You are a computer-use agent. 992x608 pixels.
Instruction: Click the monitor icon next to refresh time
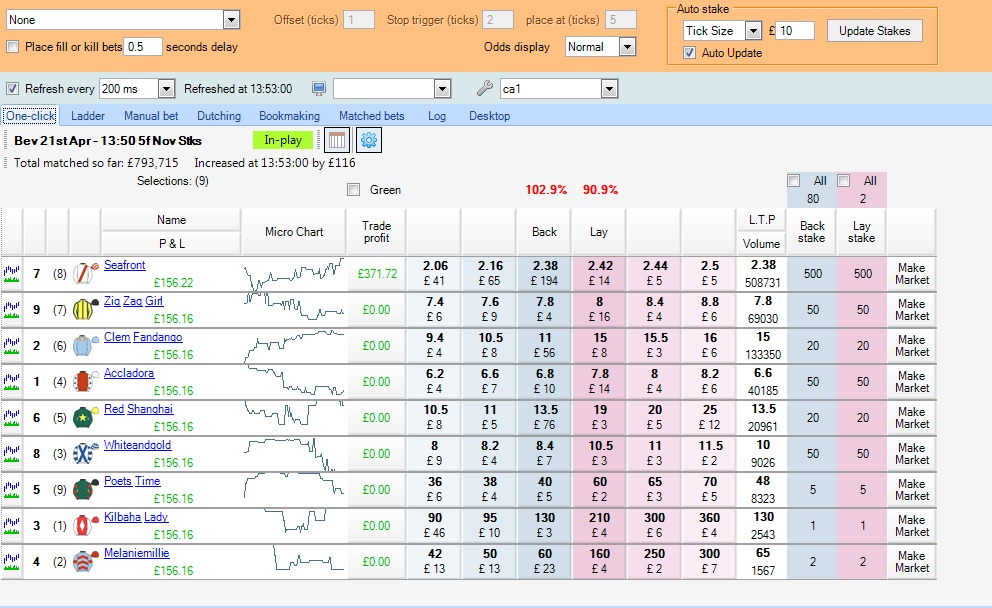click(x=319, y=89)
